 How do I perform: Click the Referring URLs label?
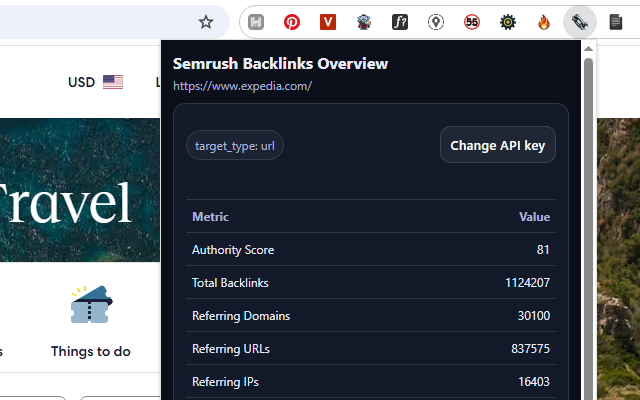pos(231,349)
